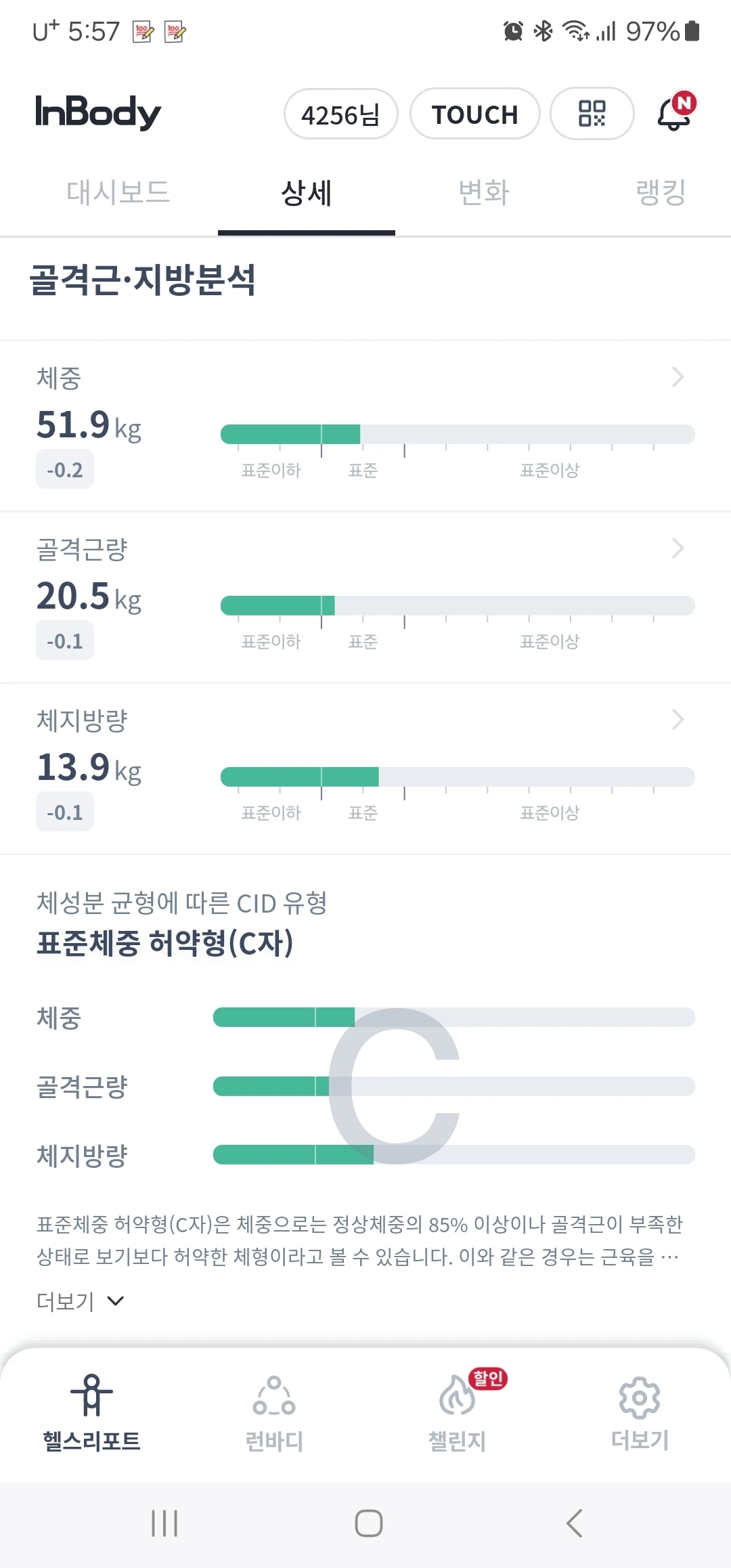
Task: Open Android recent apps button
Action: point(164,1524)
